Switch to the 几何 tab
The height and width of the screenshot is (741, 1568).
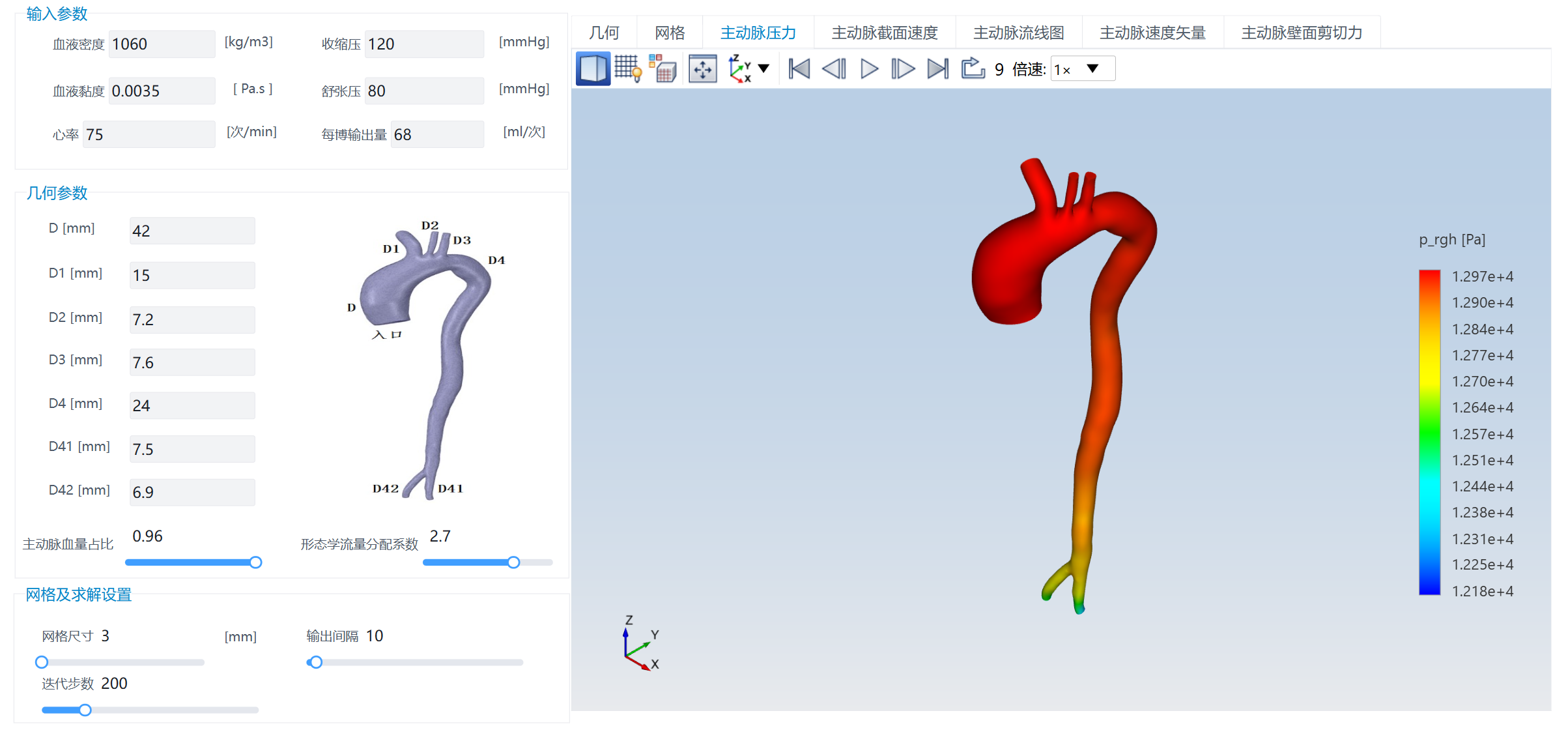[x=604, y=33]
